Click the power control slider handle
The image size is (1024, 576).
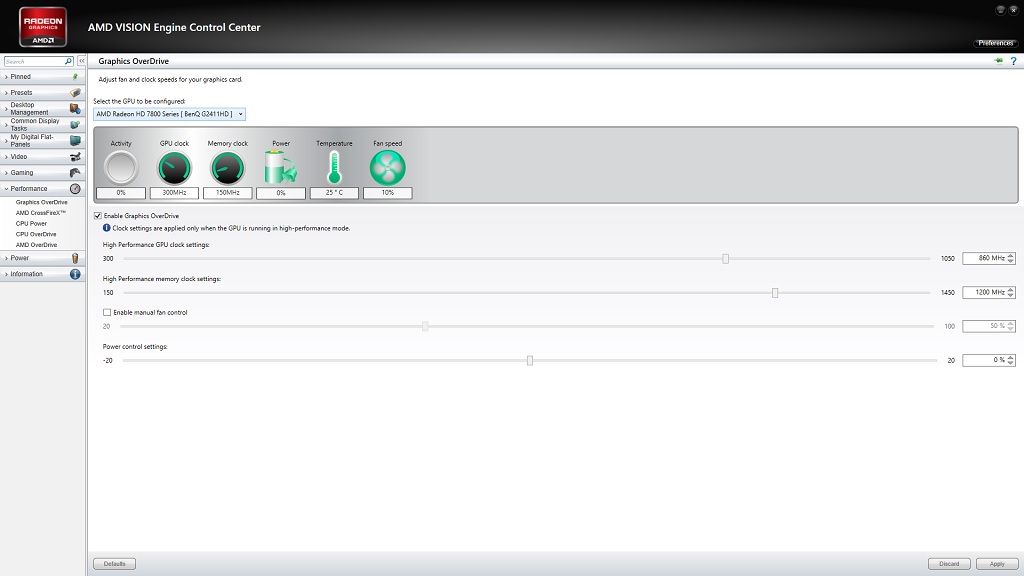point(530,360)
